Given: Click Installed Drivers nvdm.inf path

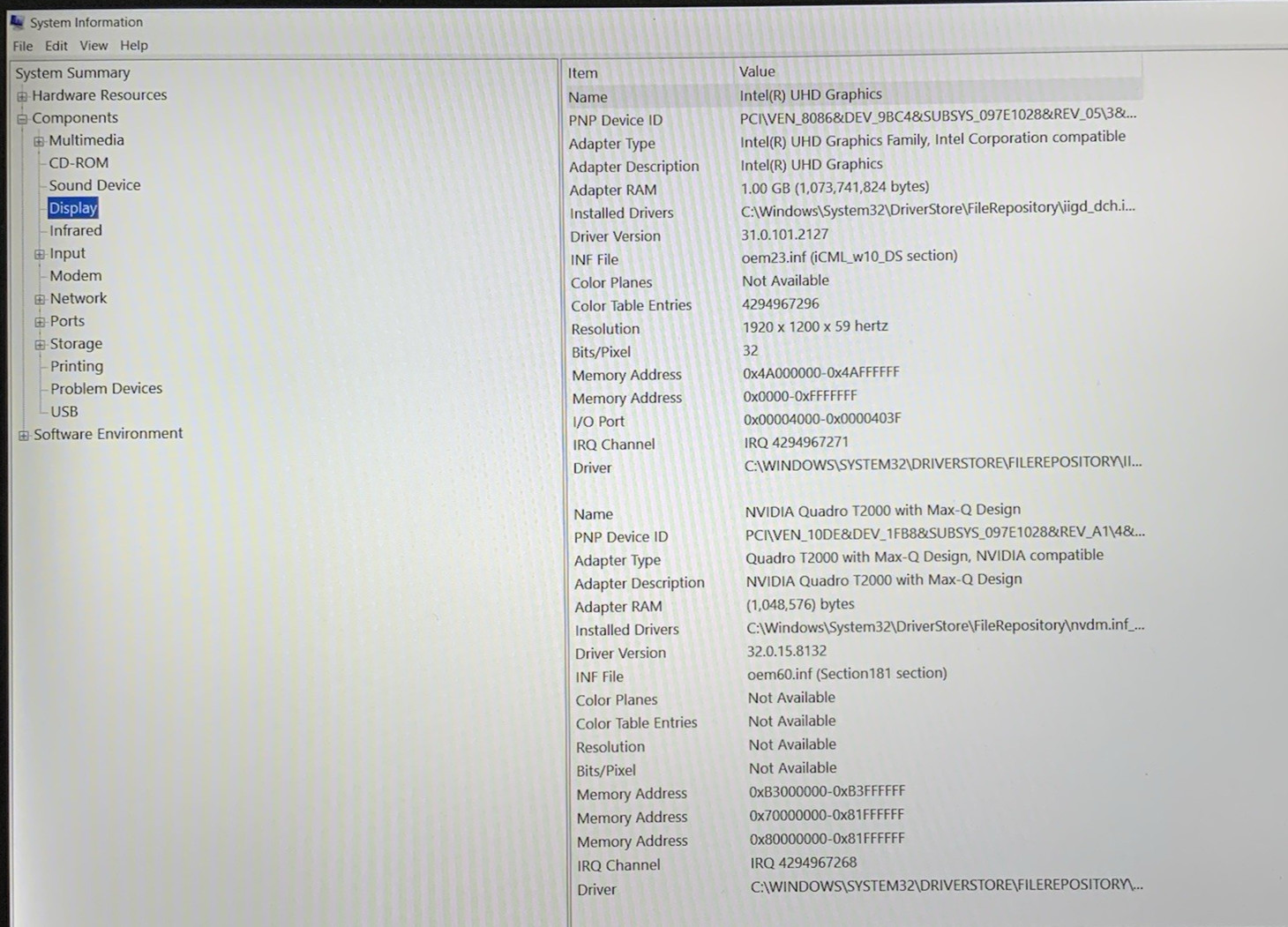Looking at the screenshot, I should point(946,626).
